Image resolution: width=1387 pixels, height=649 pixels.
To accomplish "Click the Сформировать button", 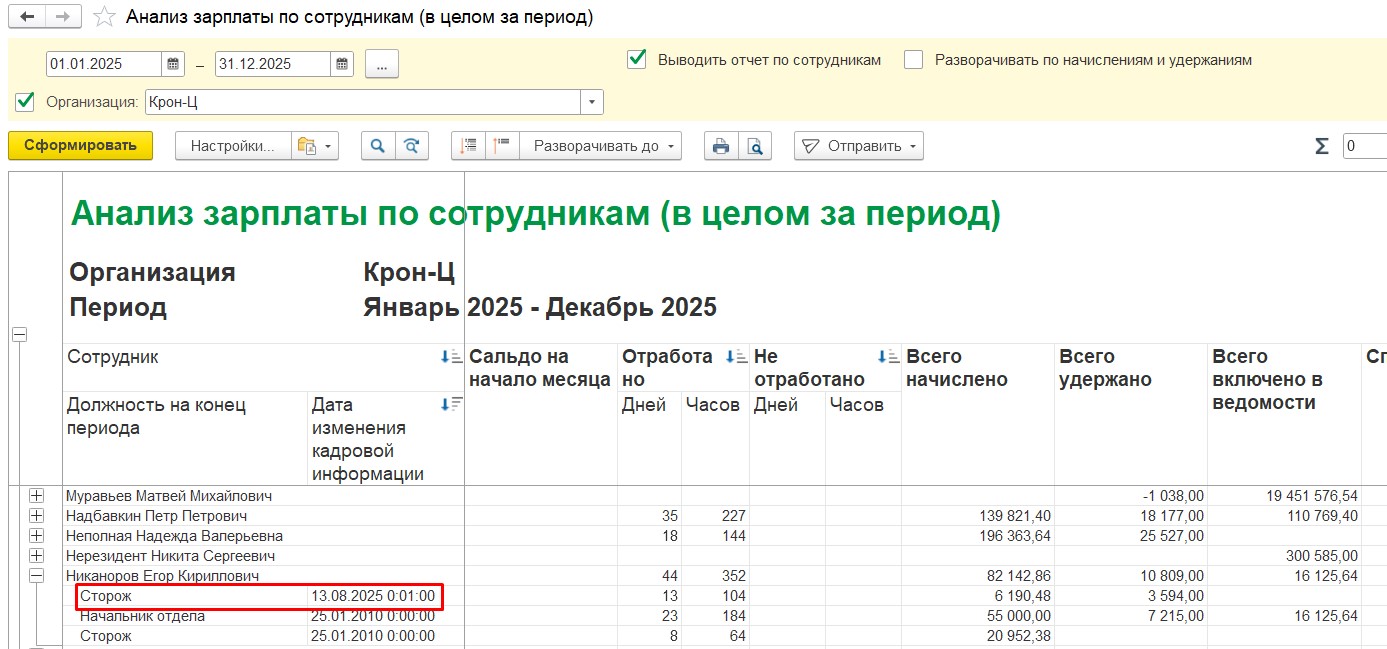I will (80, 146).
